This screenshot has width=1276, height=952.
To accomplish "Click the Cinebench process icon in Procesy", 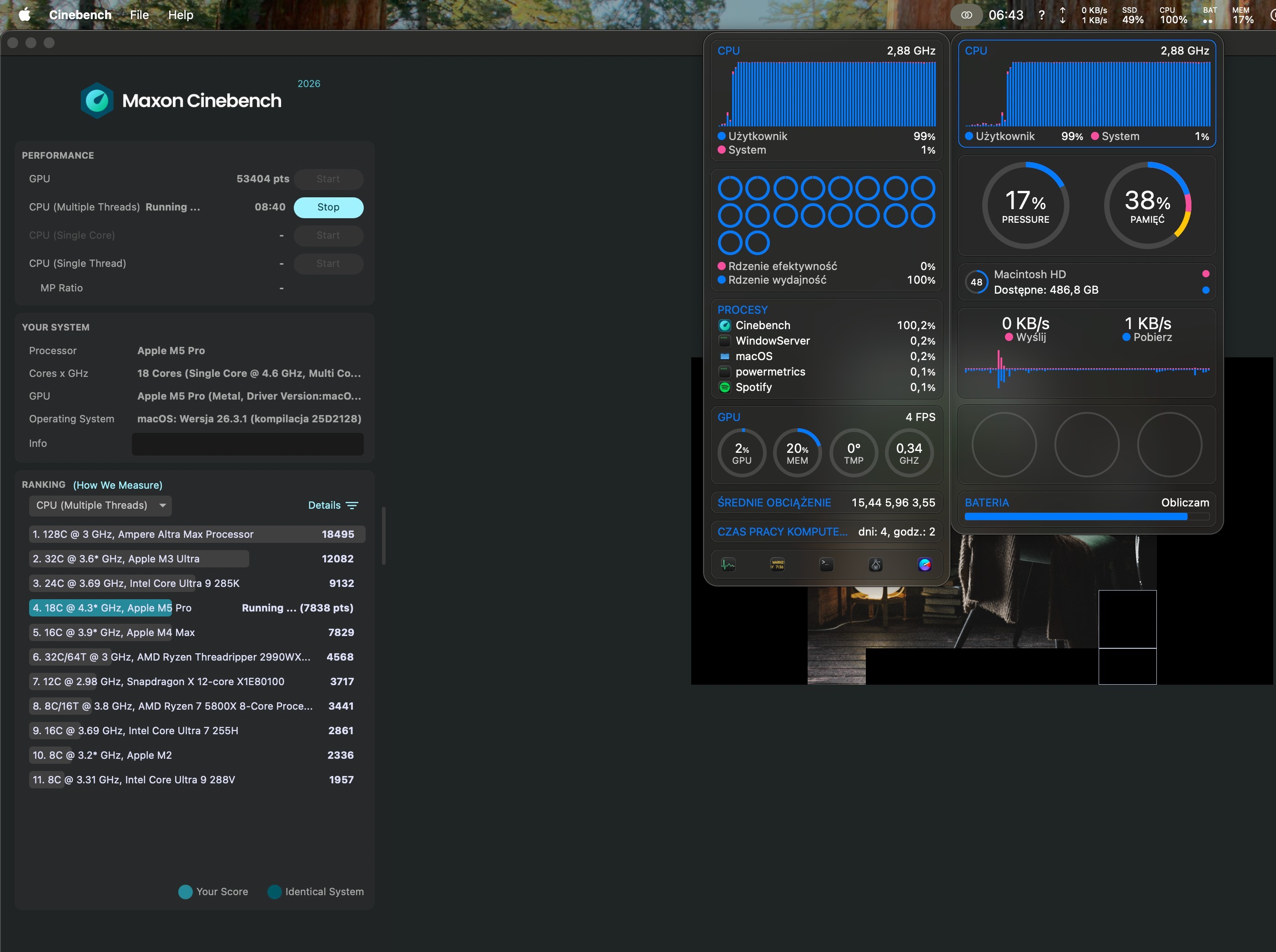I will click(x=724, y=326).
